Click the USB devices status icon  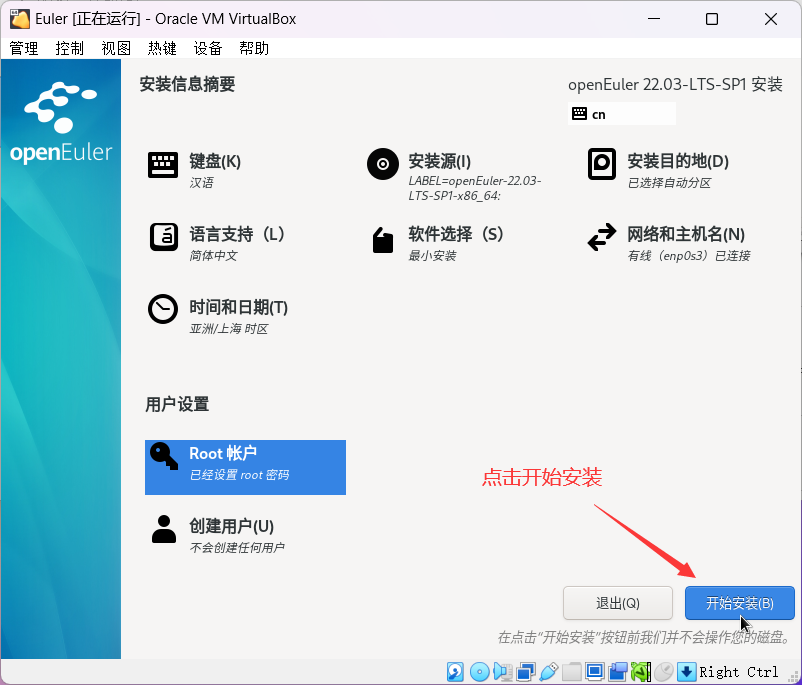coord(549,672)
